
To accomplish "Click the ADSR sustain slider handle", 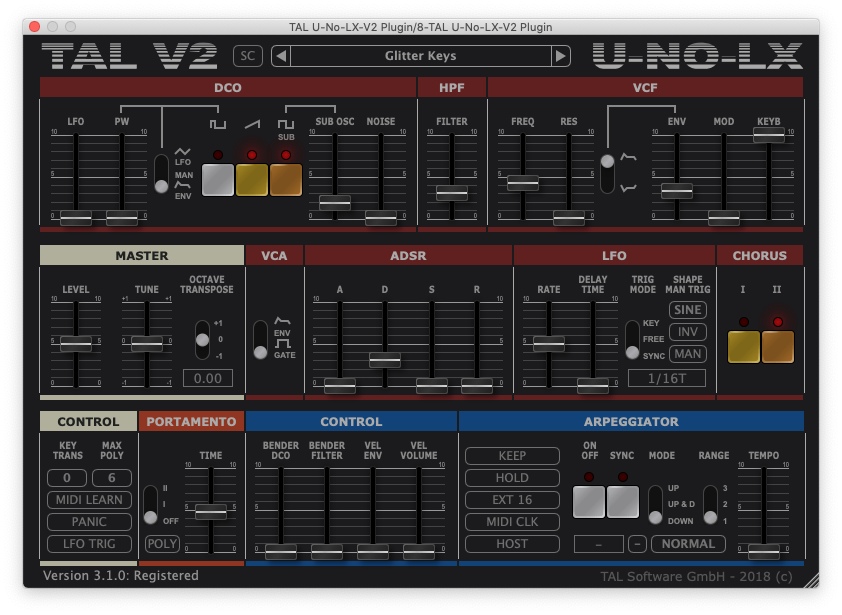I will tap(432, 385).
